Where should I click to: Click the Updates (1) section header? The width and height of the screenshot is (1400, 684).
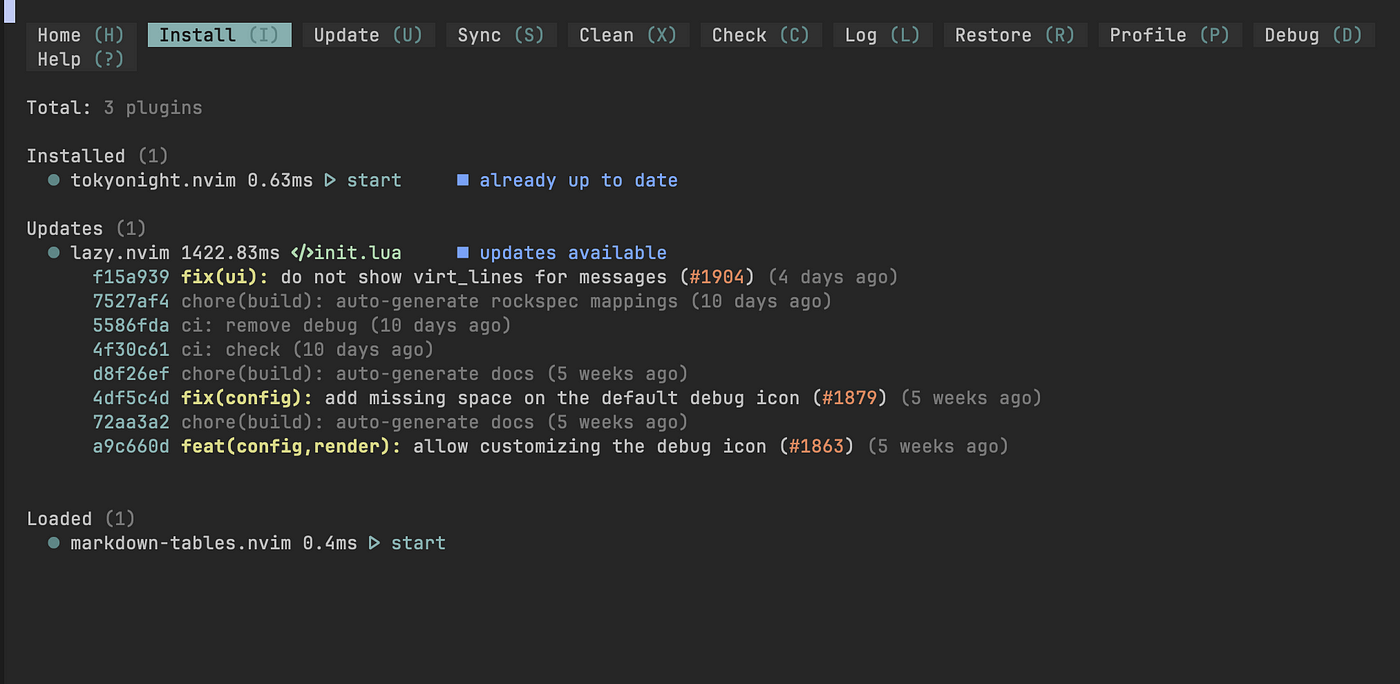(x=87, y=229)
